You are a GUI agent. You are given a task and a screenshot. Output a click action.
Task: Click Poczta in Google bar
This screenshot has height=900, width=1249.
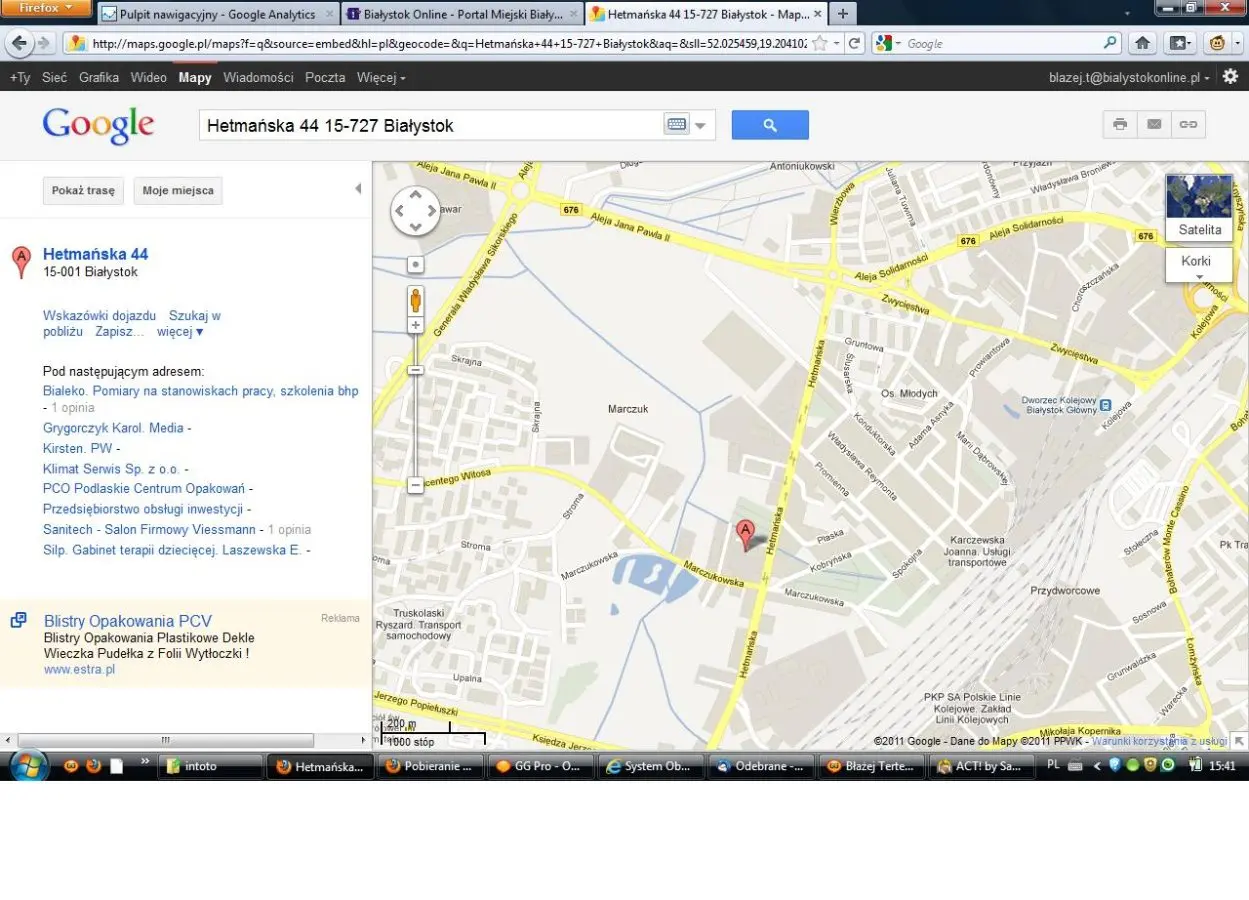tap(325, 77)
